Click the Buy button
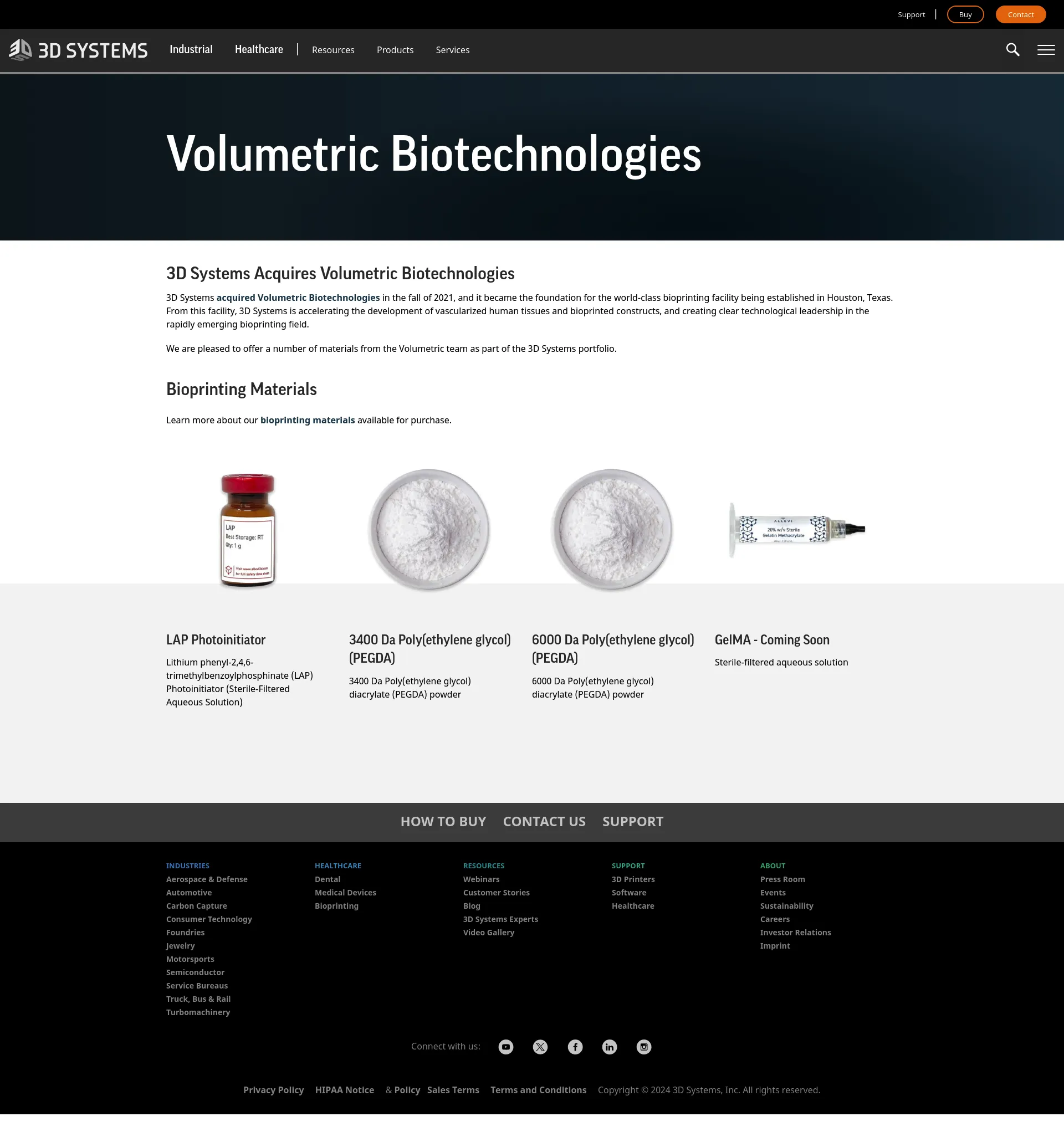 [965, 14]
